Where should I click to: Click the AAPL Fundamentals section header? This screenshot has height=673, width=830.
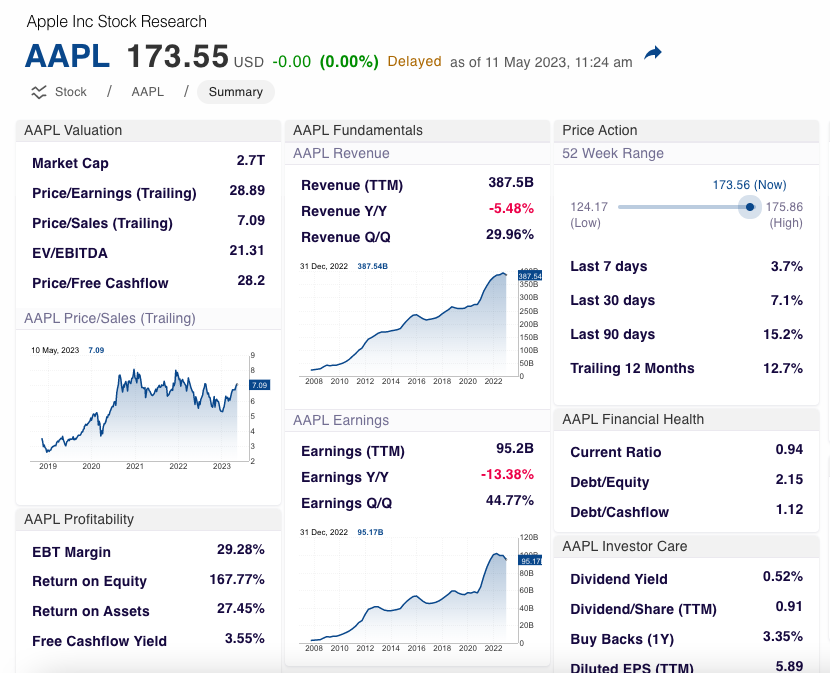[x=417, y=130]
